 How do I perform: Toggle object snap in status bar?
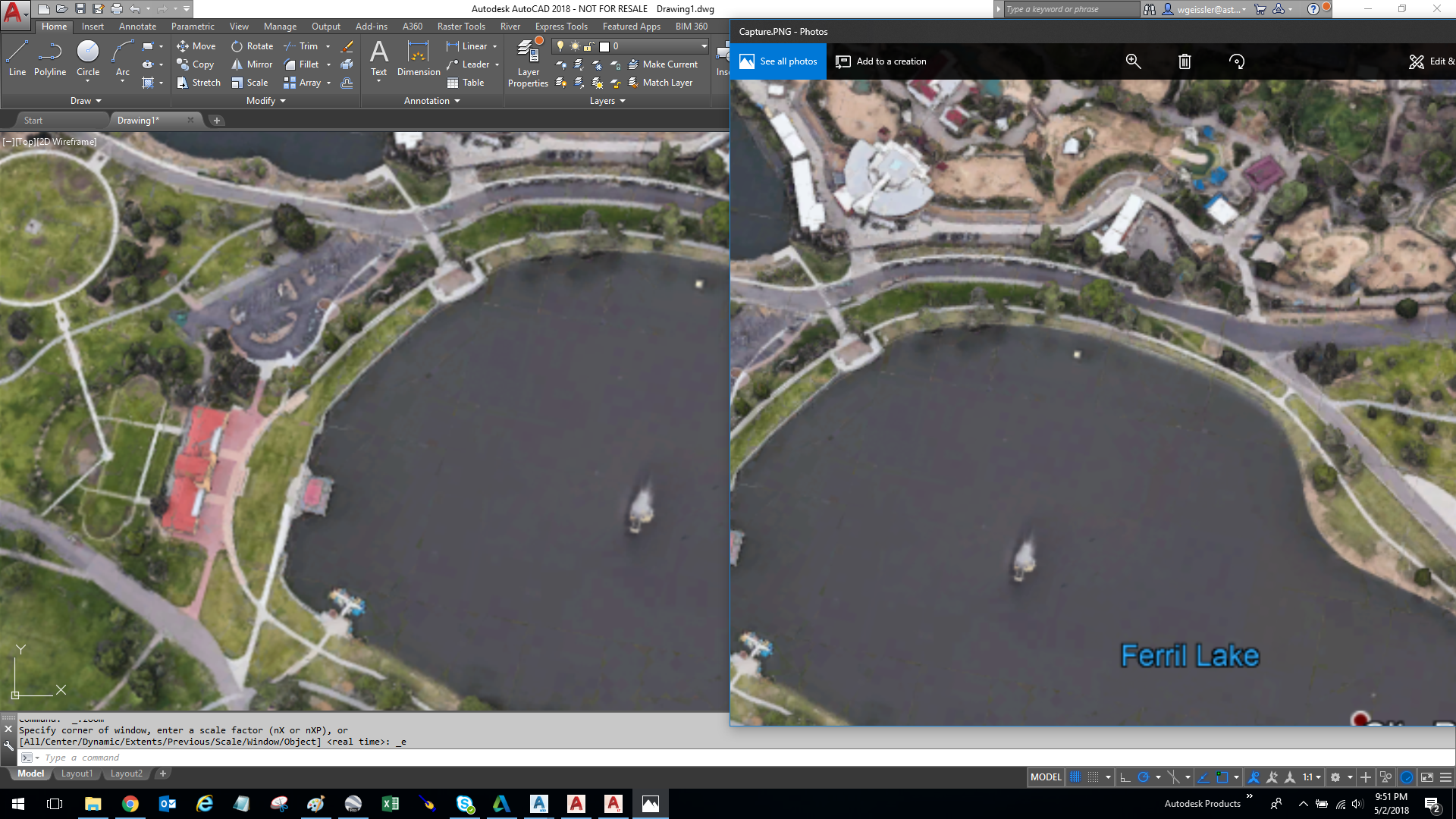tap(1222, 777)
